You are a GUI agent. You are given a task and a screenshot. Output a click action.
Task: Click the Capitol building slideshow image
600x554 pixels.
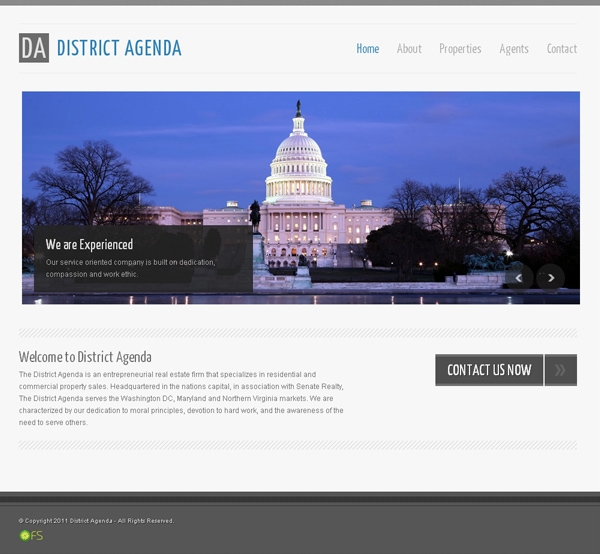[x=300, y=170]
